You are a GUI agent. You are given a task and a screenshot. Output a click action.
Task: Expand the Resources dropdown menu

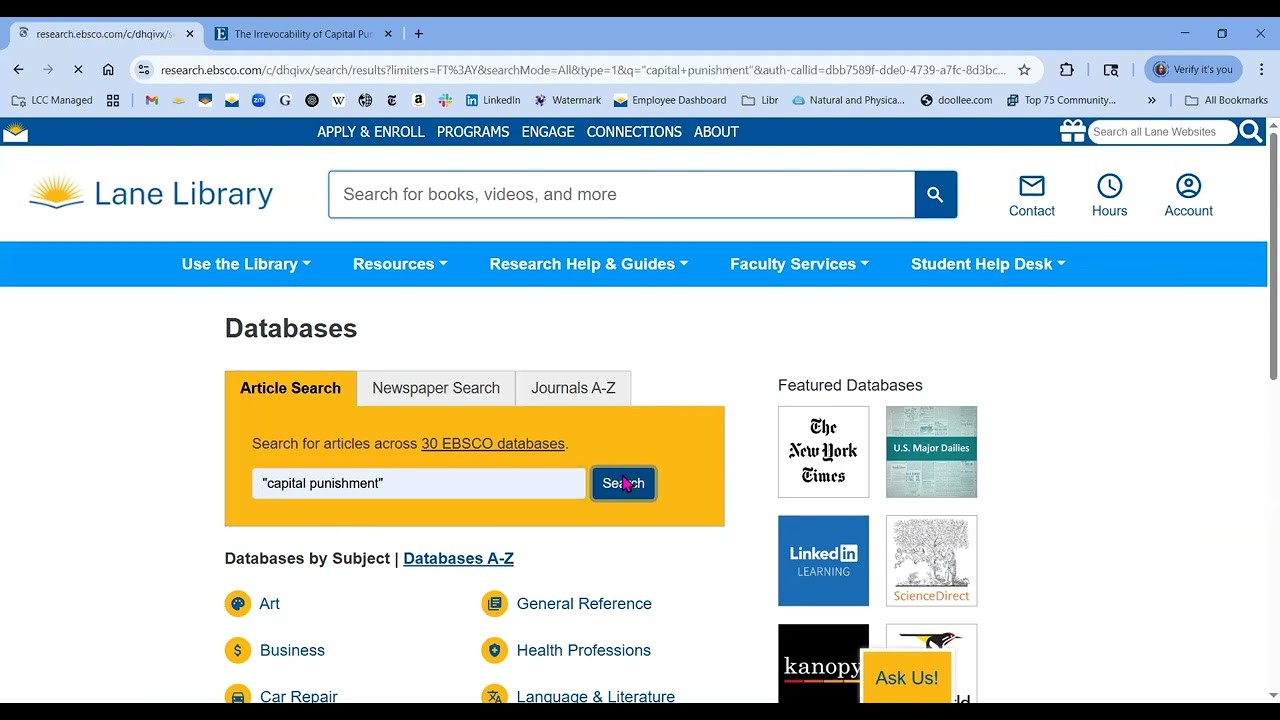tap(400, 264)
